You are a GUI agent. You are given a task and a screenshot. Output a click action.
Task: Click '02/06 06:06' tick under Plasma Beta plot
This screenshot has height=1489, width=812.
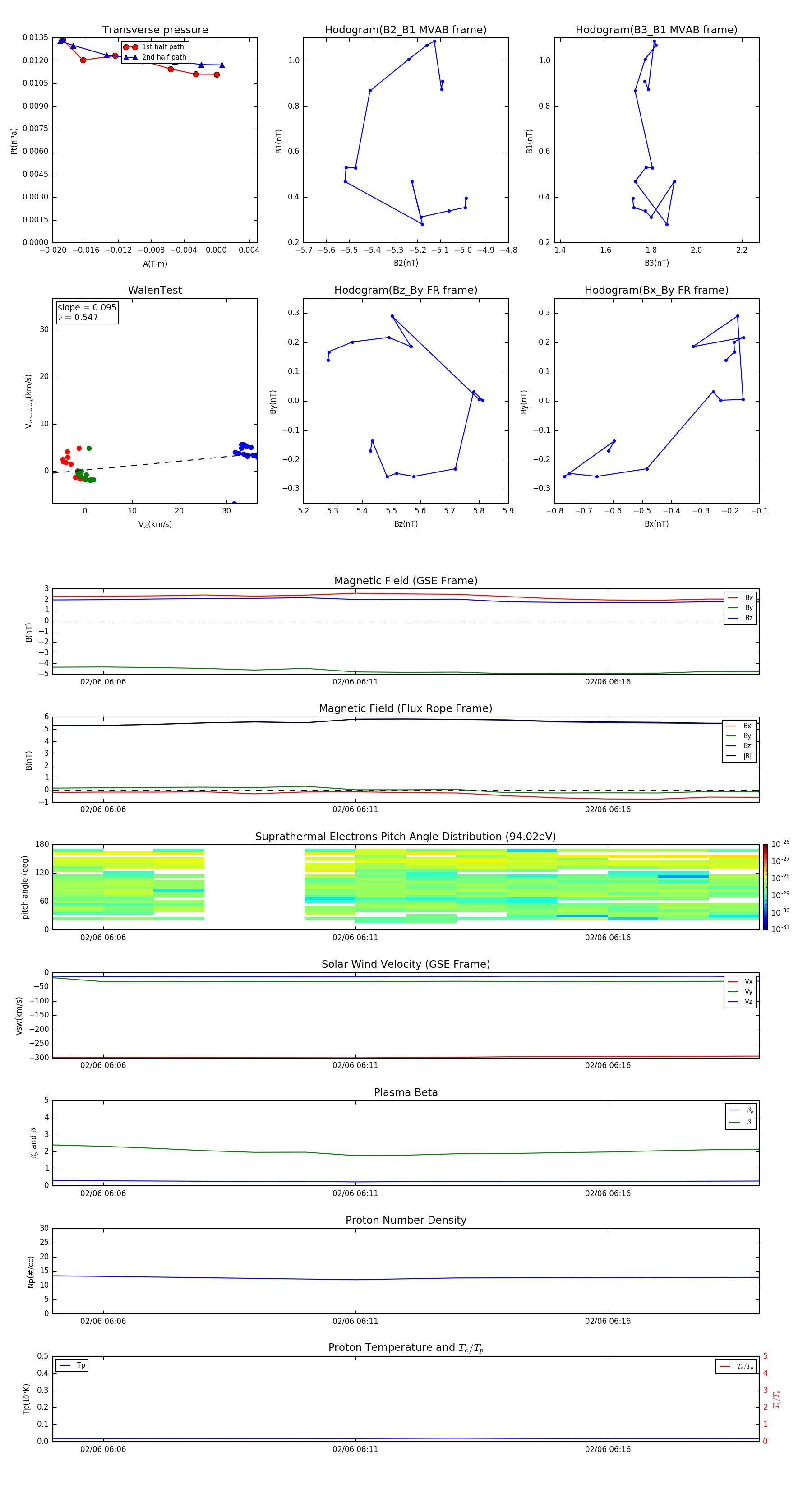[103, 1193]
